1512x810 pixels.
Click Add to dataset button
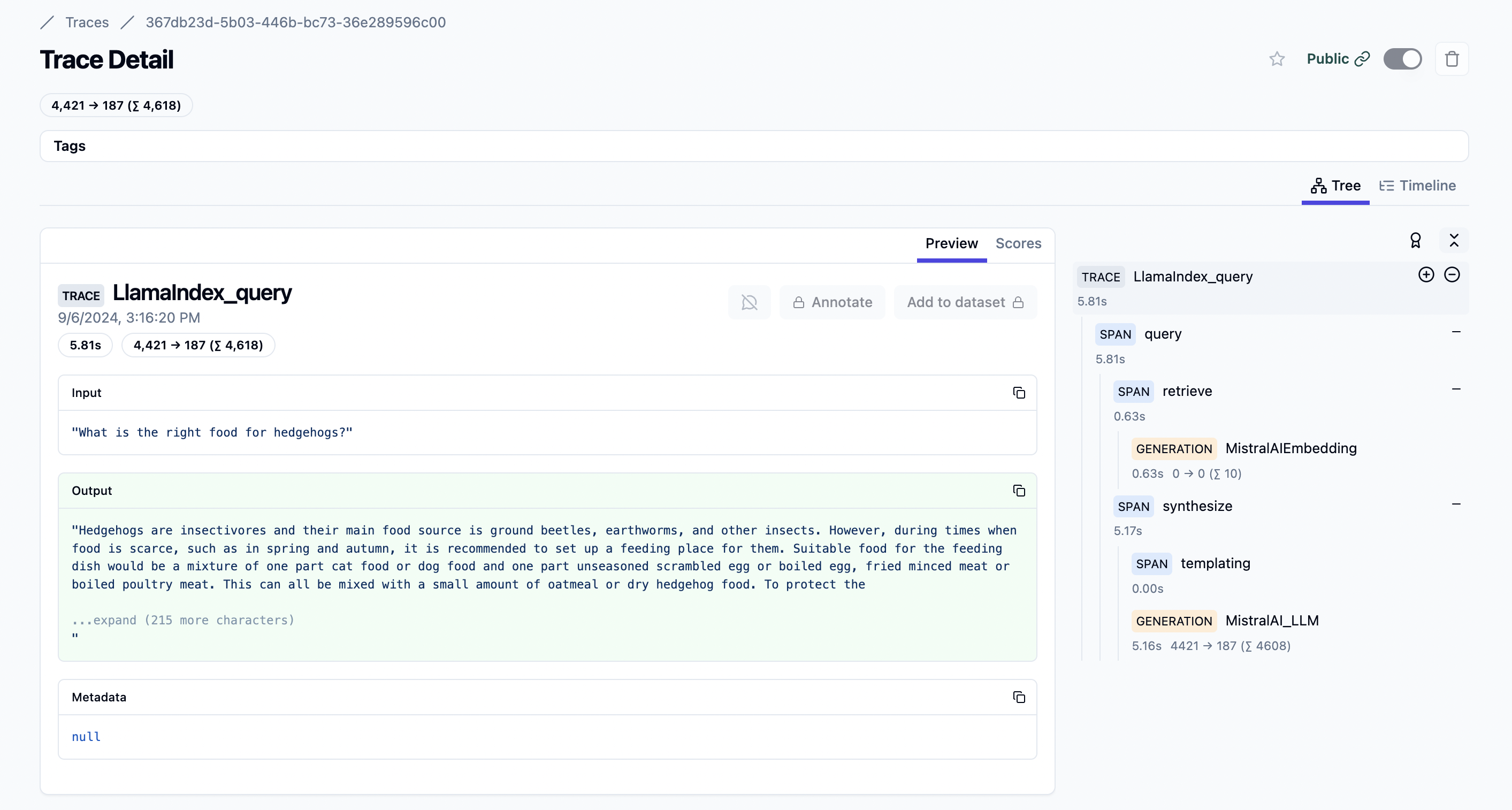click(965, 302)
